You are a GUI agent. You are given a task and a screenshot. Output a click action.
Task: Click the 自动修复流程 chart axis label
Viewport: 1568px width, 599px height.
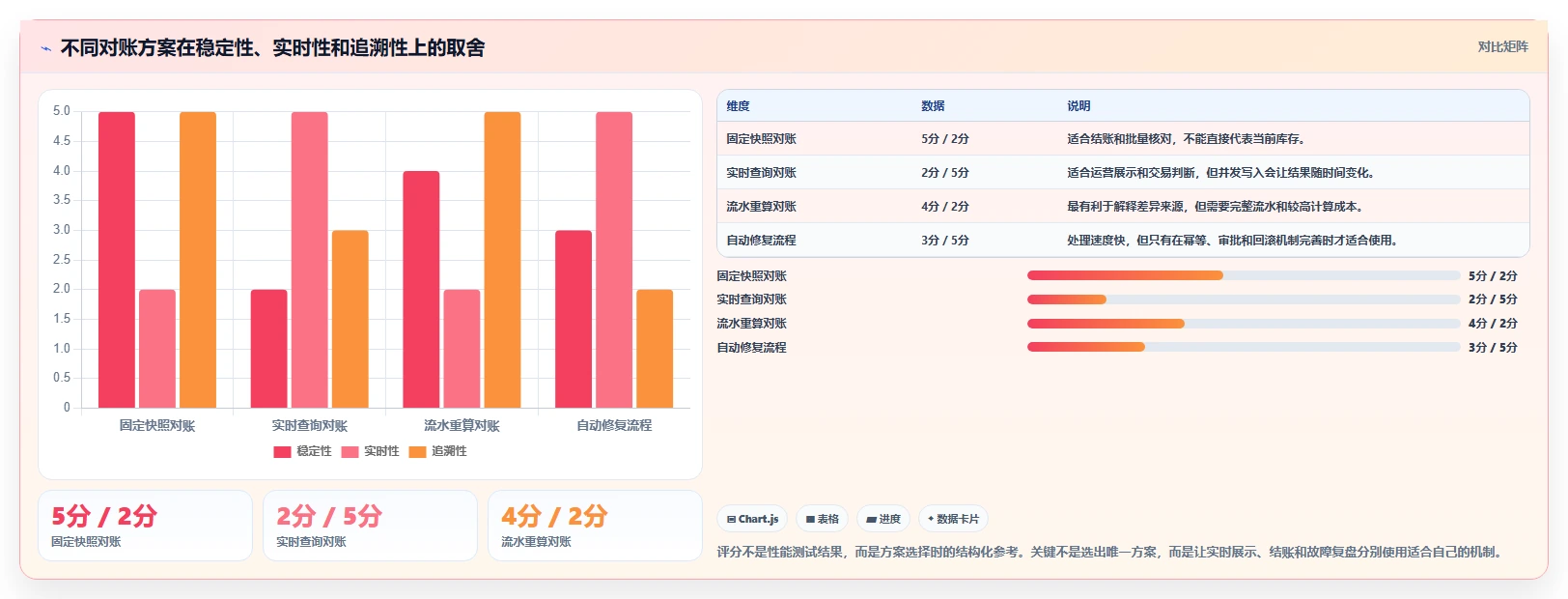point(614,426)
